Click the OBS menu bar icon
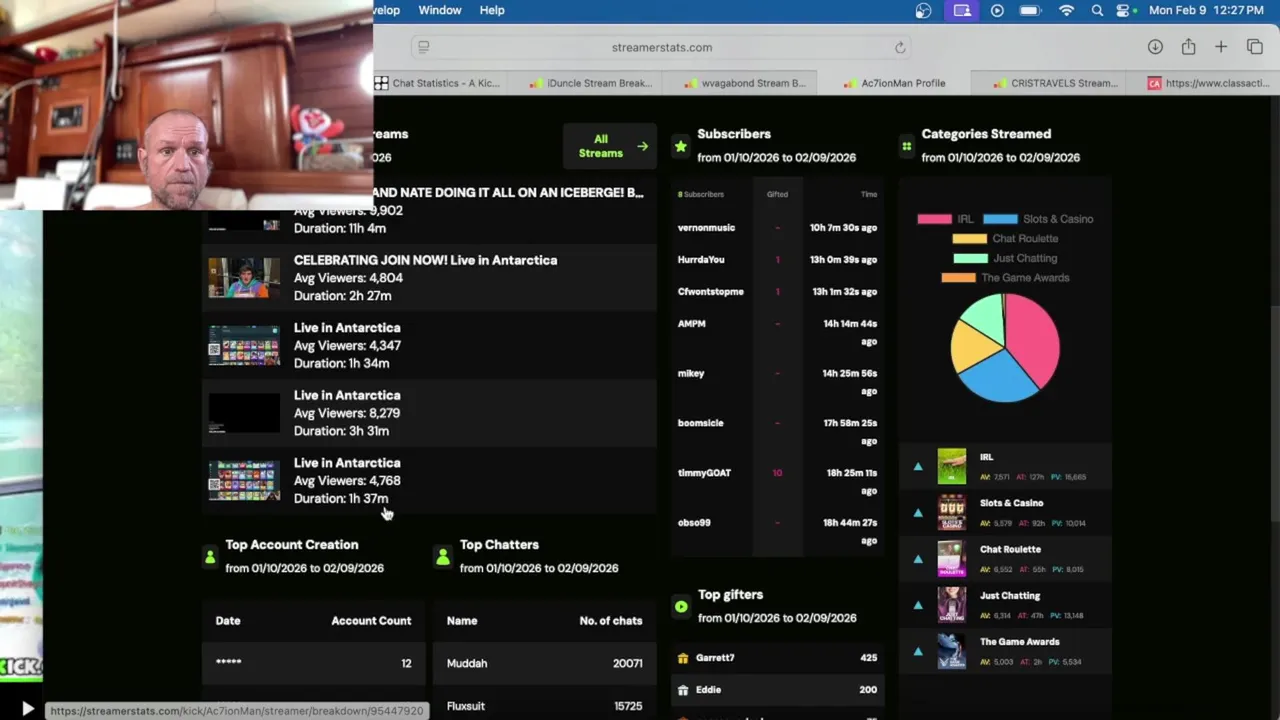The height and width of the screenshot is (720, 1280). pos(923,10)
